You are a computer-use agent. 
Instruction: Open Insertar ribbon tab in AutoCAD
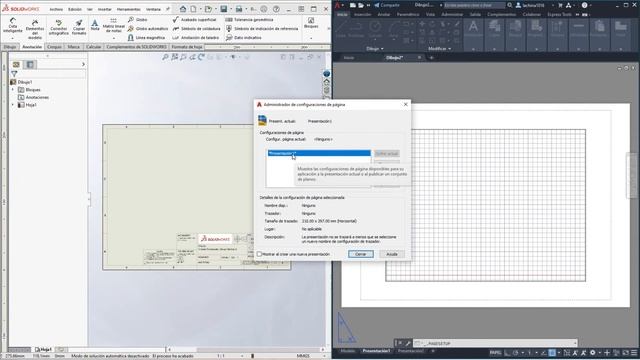point(362,14)
